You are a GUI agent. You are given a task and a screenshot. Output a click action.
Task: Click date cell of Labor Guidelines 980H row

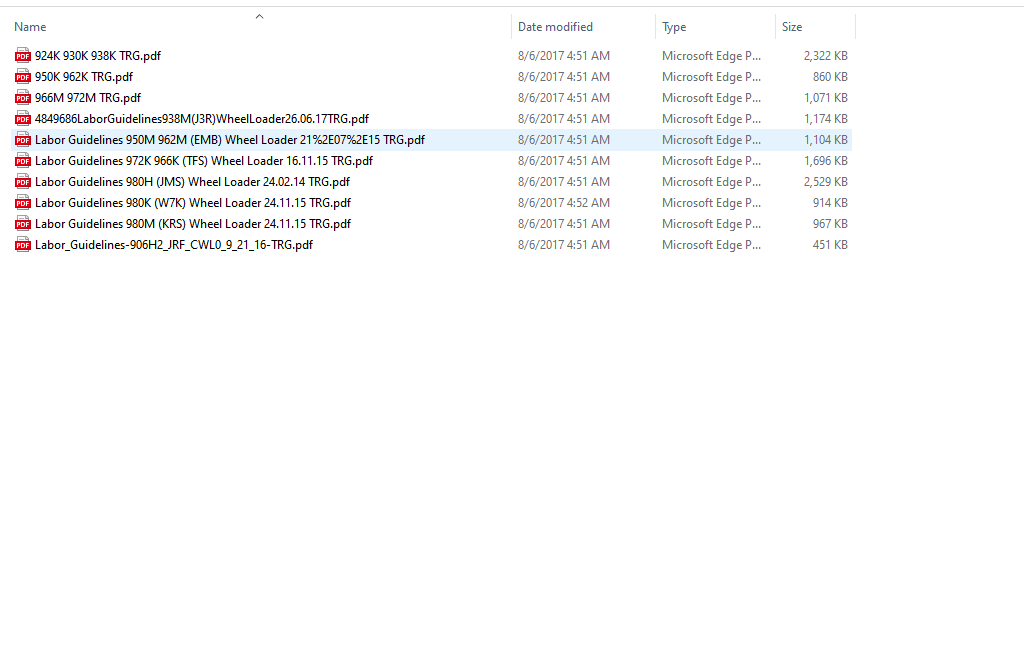(564, 182)
